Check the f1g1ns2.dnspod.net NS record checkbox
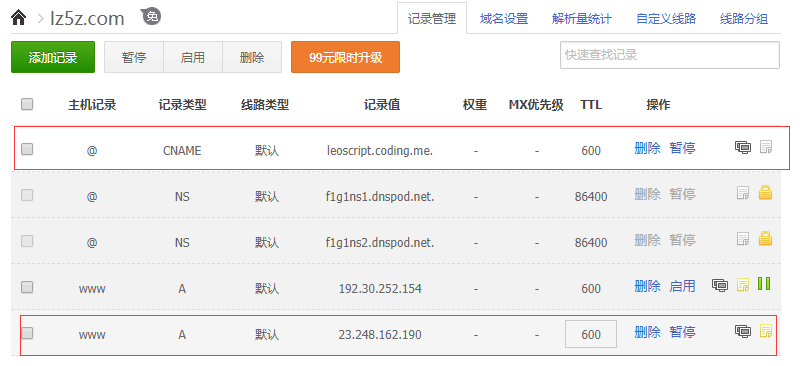This screenshot has height=366, width=800. (27, 241)
